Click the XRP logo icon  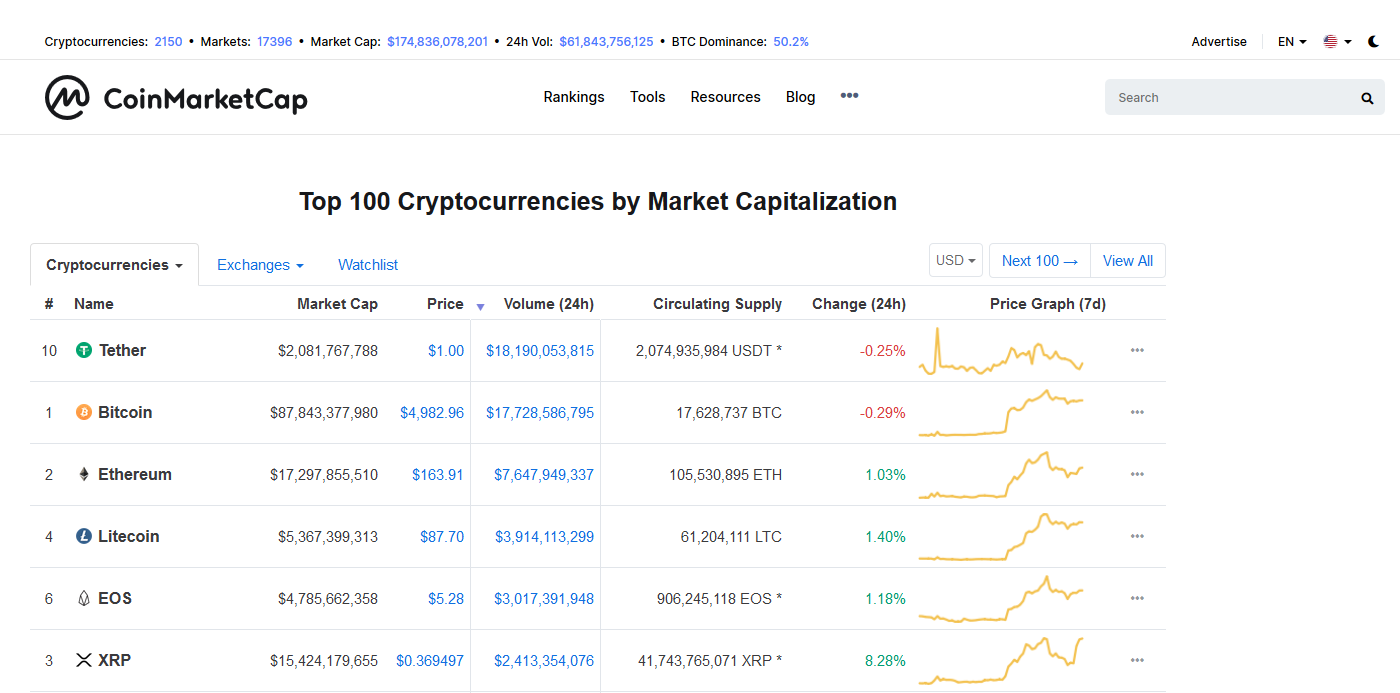(84, 660)
